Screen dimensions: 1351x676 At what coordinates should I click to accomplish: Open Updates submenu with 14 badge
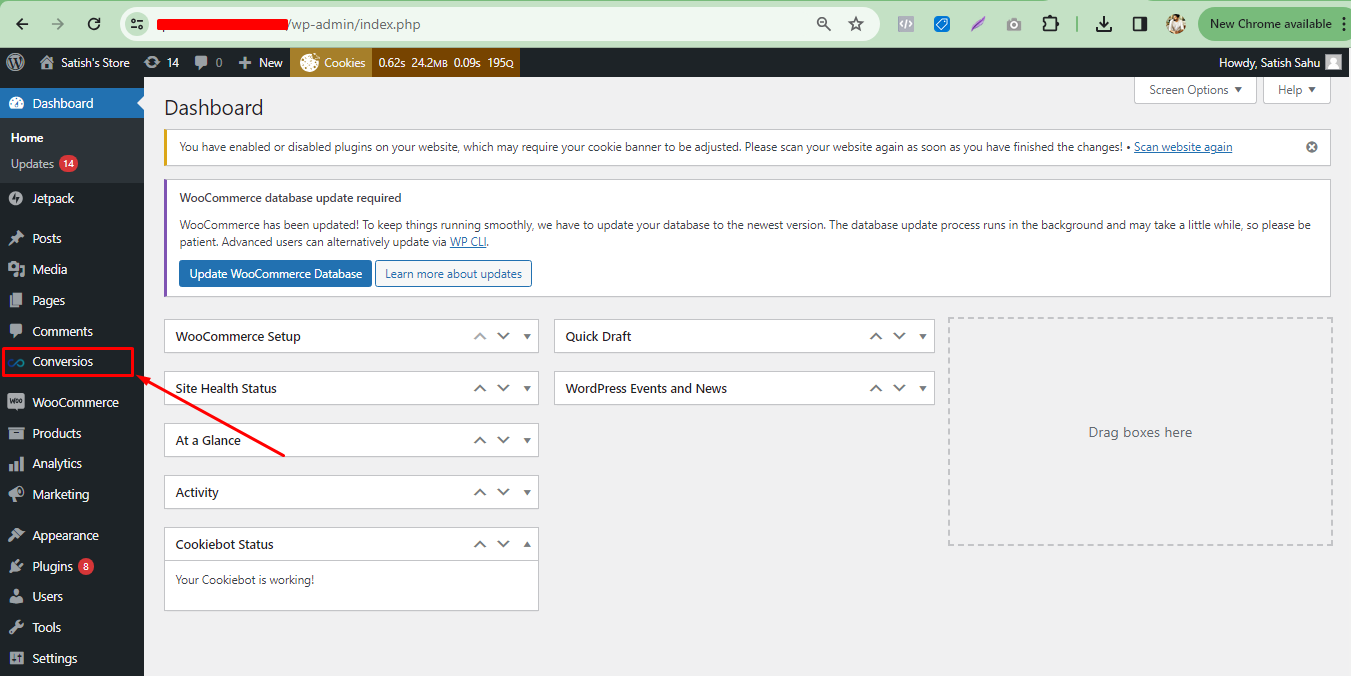point(44,164)
